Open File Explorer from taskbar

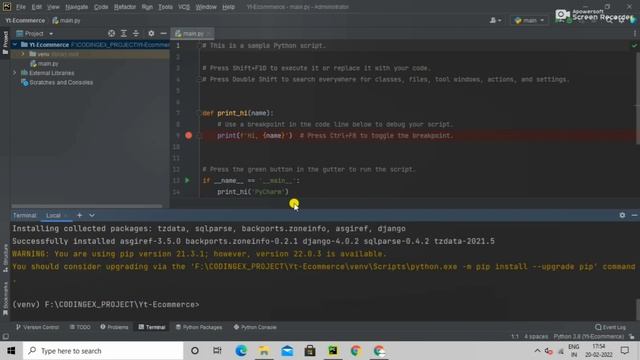tap(264, 351)
